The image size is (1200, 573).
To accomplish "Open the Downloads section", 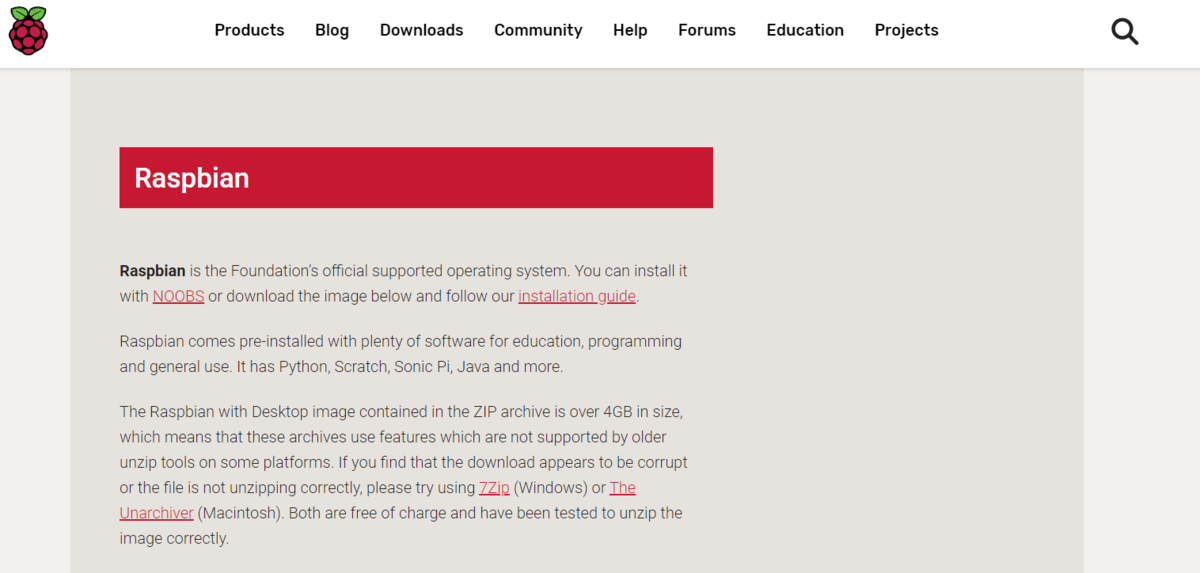I will [421, 30].
